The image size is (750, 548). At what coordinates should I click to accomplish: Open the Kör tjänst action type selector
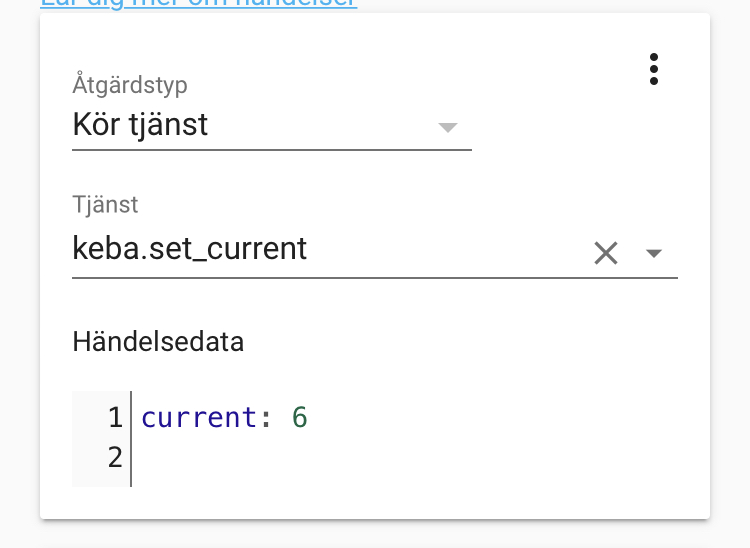click(250, 125)
